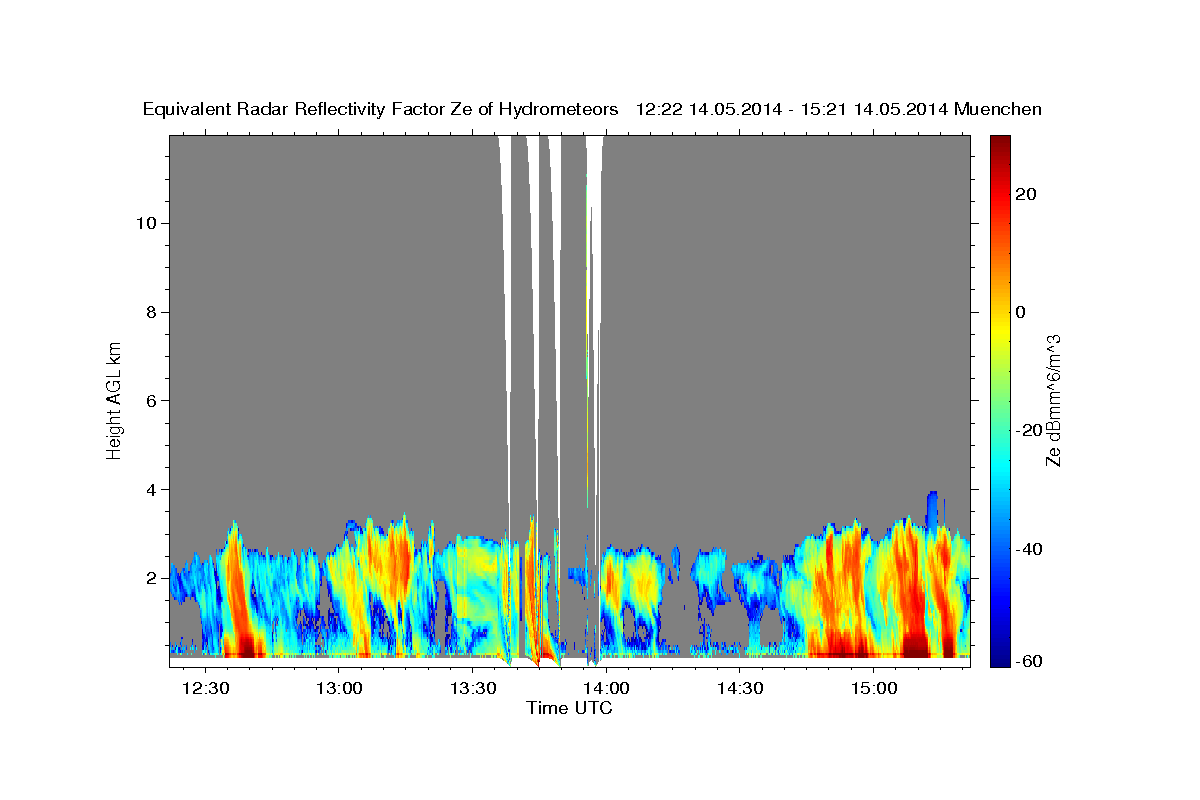Click the height tick label 4
This screenshot has height=800, width=1200.
click(150, 490)
